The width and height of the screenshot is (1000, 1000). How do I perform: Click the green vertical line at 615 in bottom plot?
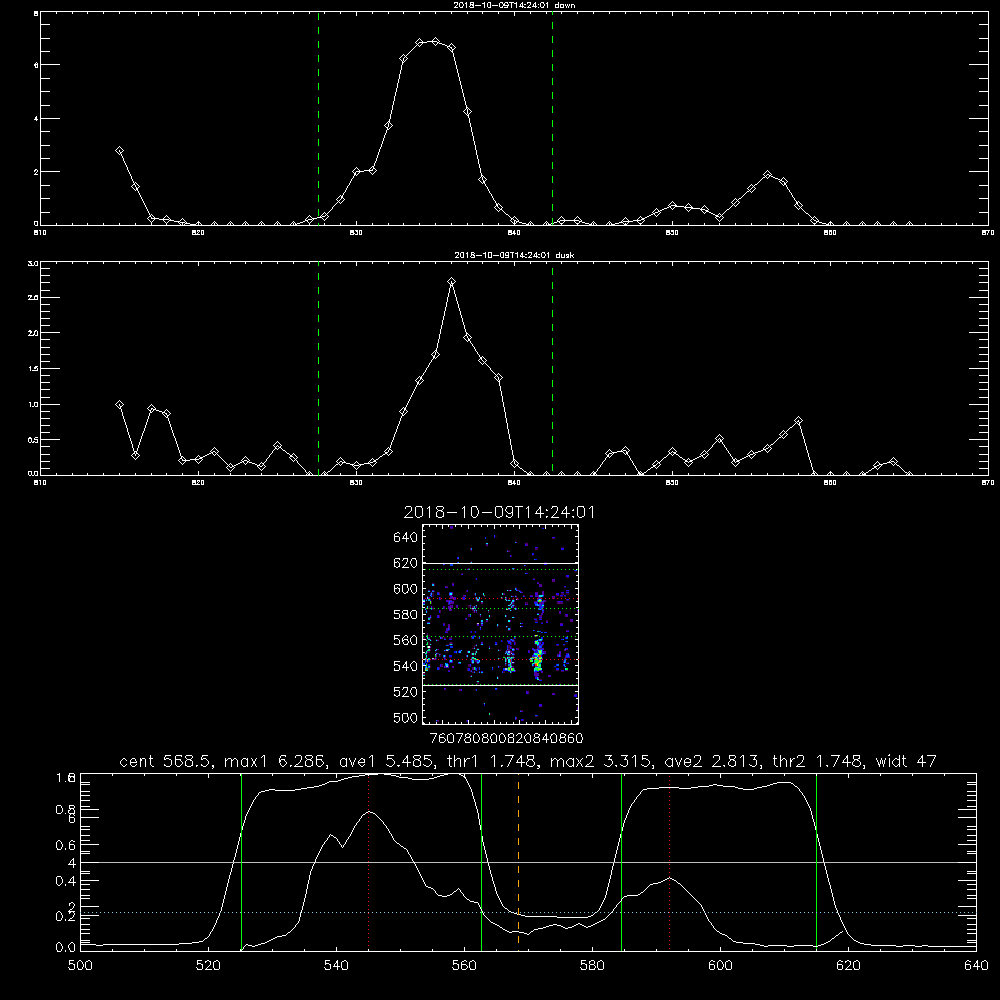pos(816,861)
